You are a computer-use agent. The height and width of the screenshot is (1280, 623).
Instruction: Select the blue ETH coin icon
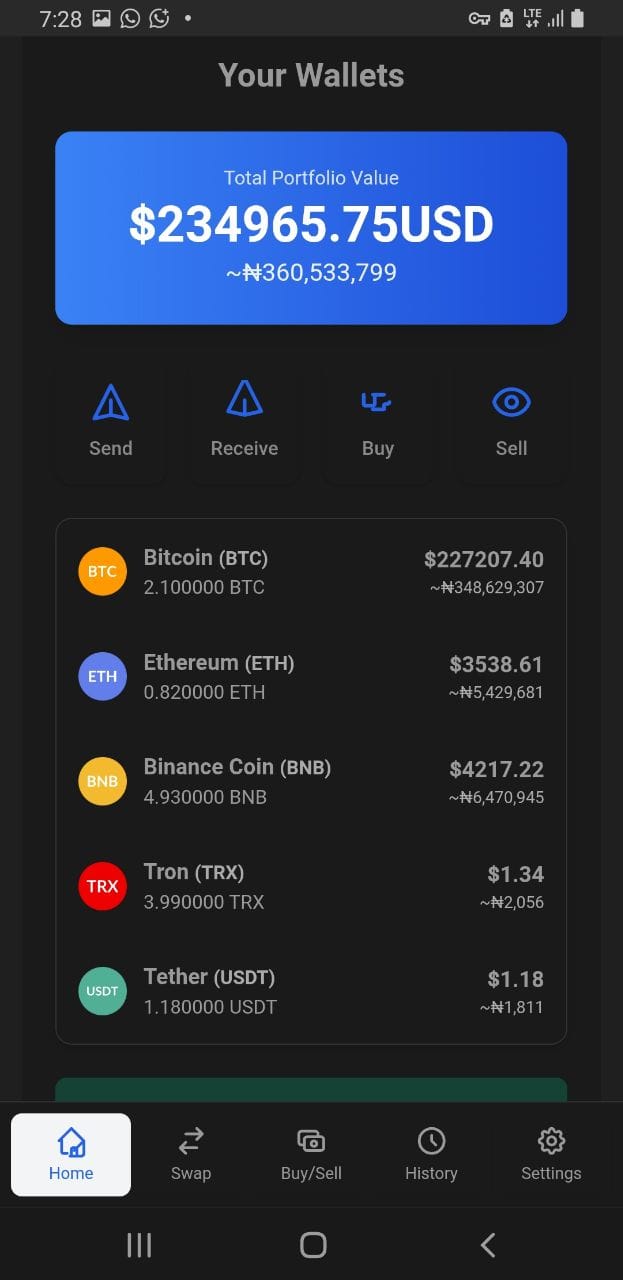point(102,676)
